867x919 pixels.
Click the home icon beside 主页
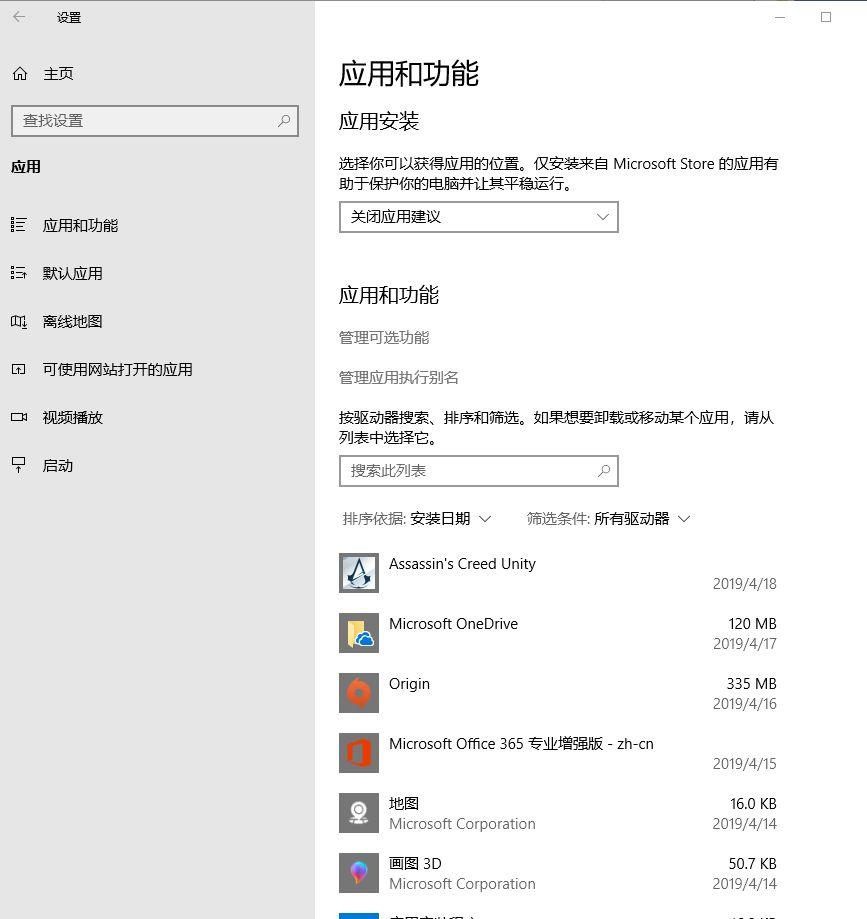click(20, 74)
